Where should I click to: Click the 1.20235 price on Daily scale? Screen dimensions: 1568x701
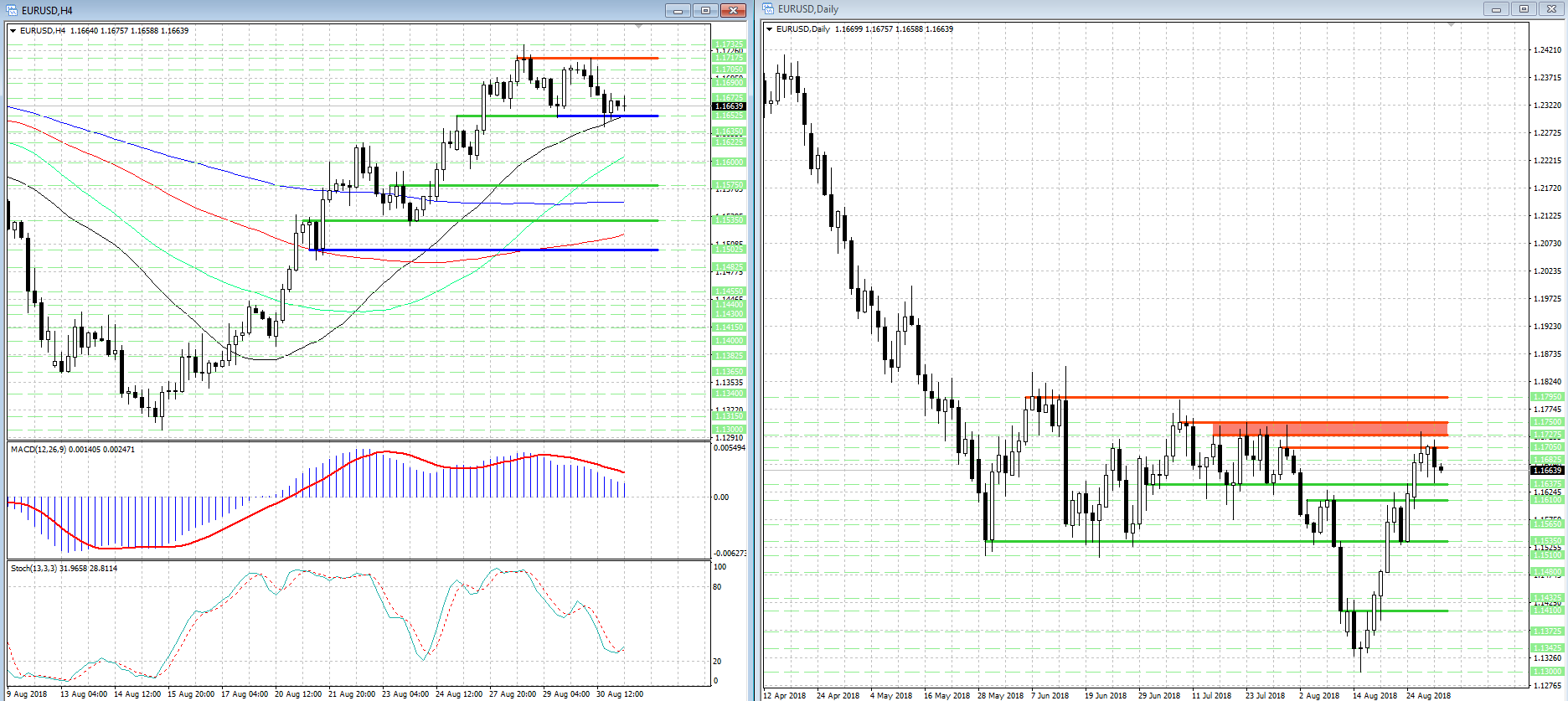1547,271
